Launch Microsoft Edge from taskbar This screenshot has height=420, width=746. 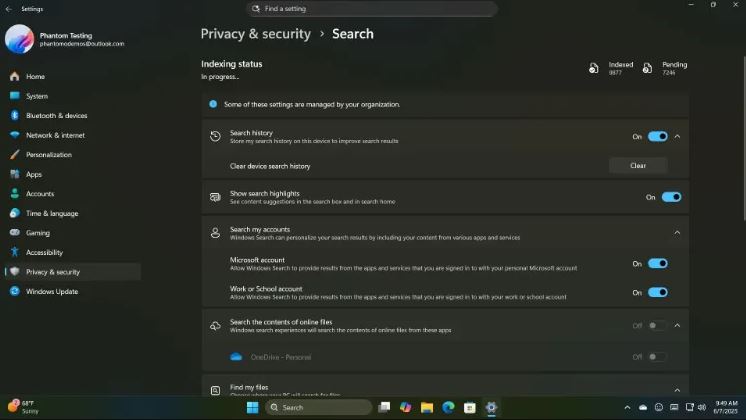pos(448,408)
